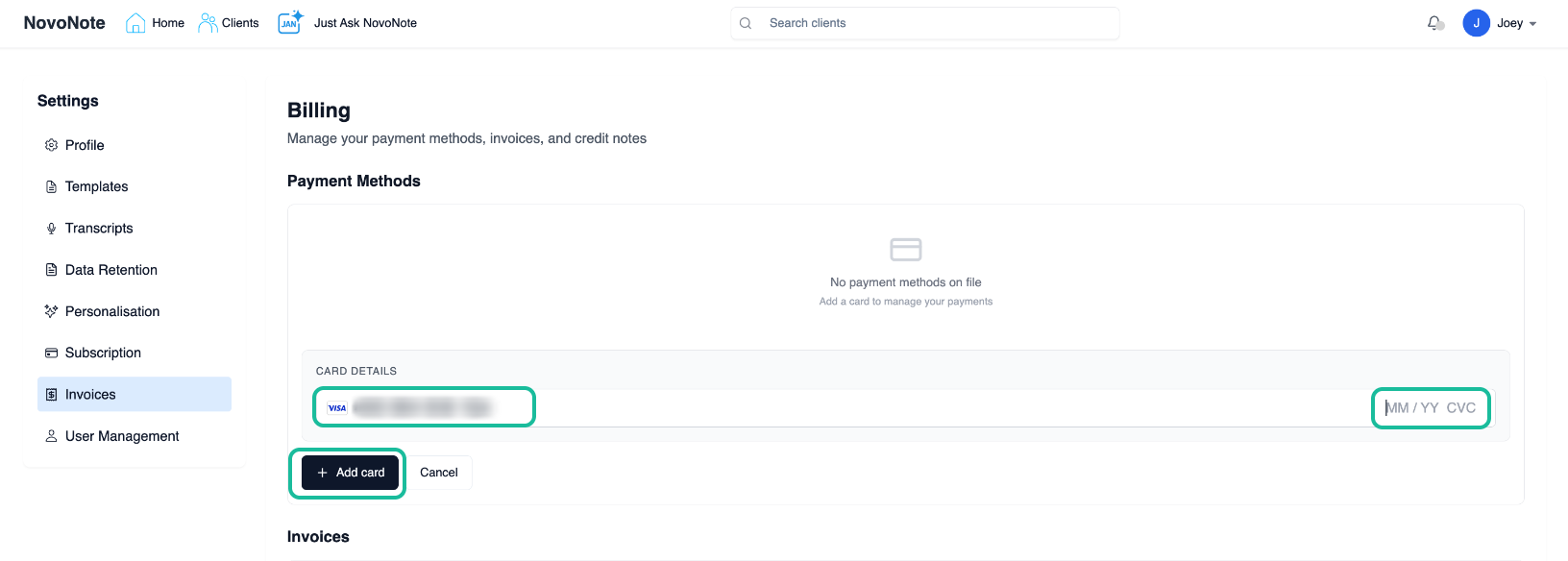Expand the Joey account dropdown arrow
Screen dimensions: 1568x561
click(1532, 24)
